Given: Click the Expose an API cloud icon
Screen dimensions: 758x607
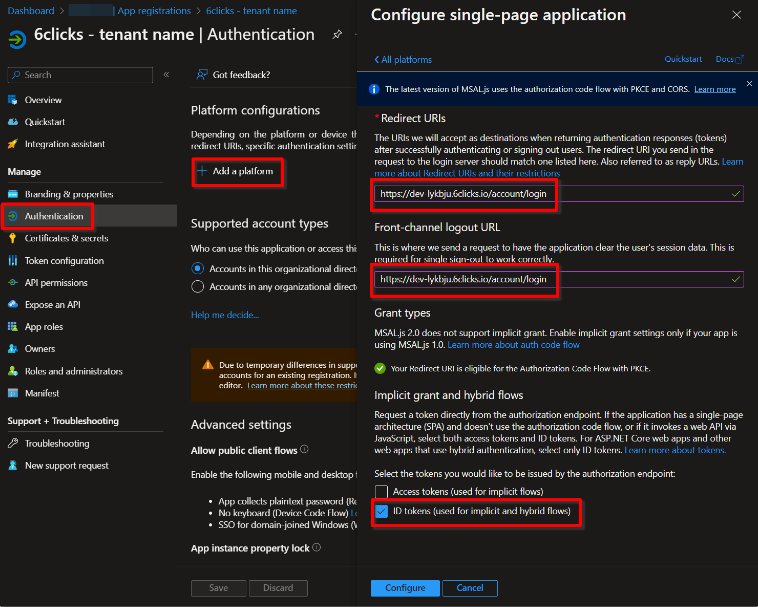Looking at the screenshot, I should (x=13, y=304).
